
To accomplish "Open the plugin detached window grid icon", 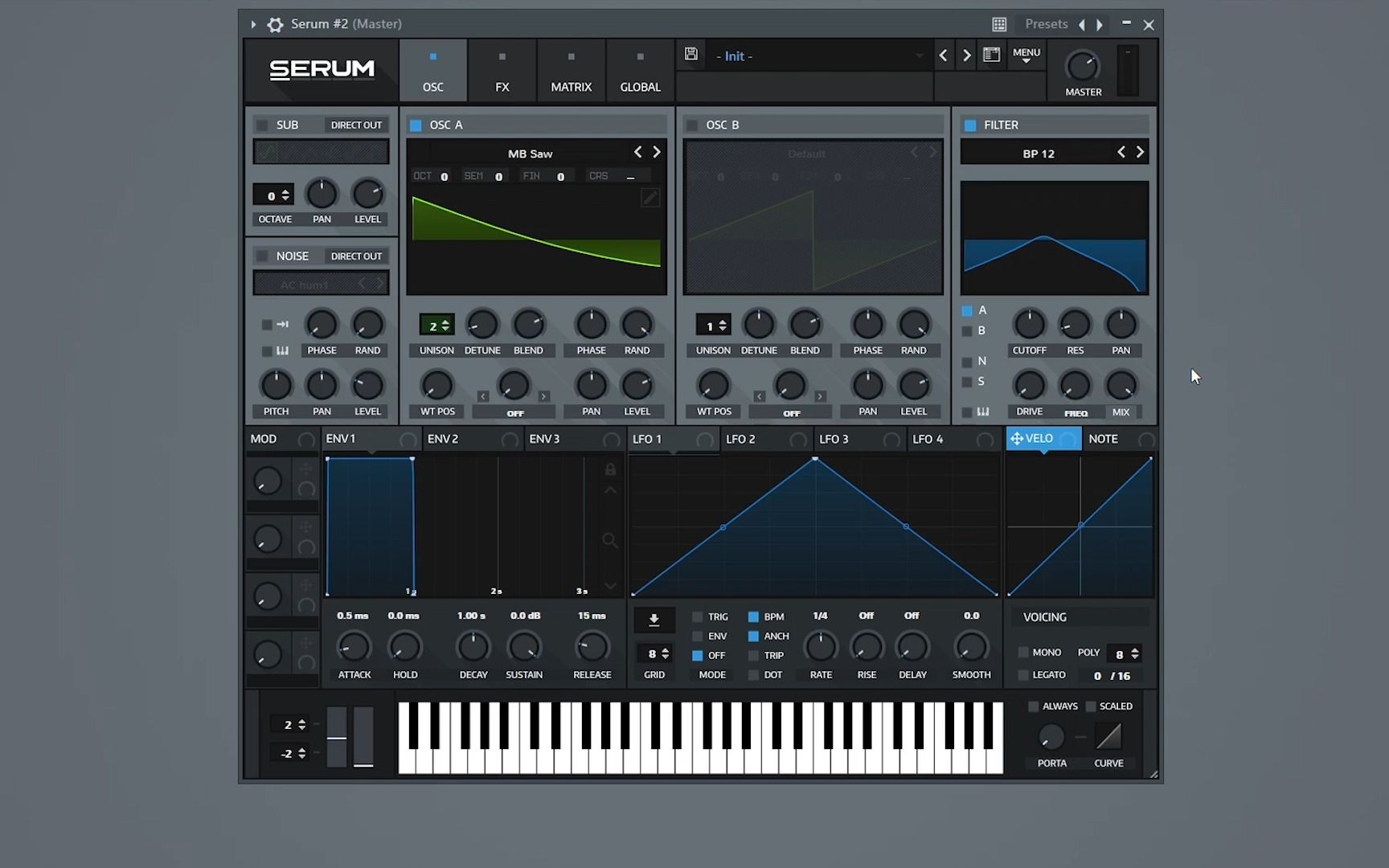I will 999,25.
